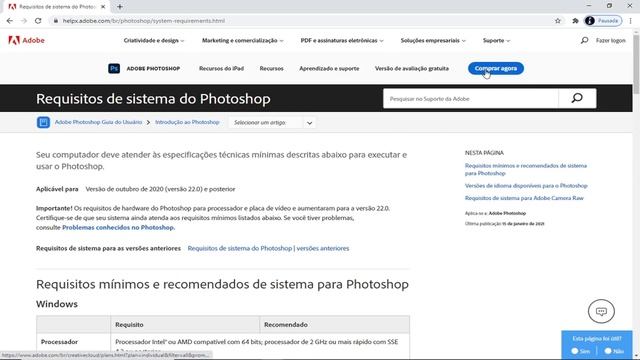640x360 pixels.
Task: Click the Windows heading
Action: coord(57,304)
